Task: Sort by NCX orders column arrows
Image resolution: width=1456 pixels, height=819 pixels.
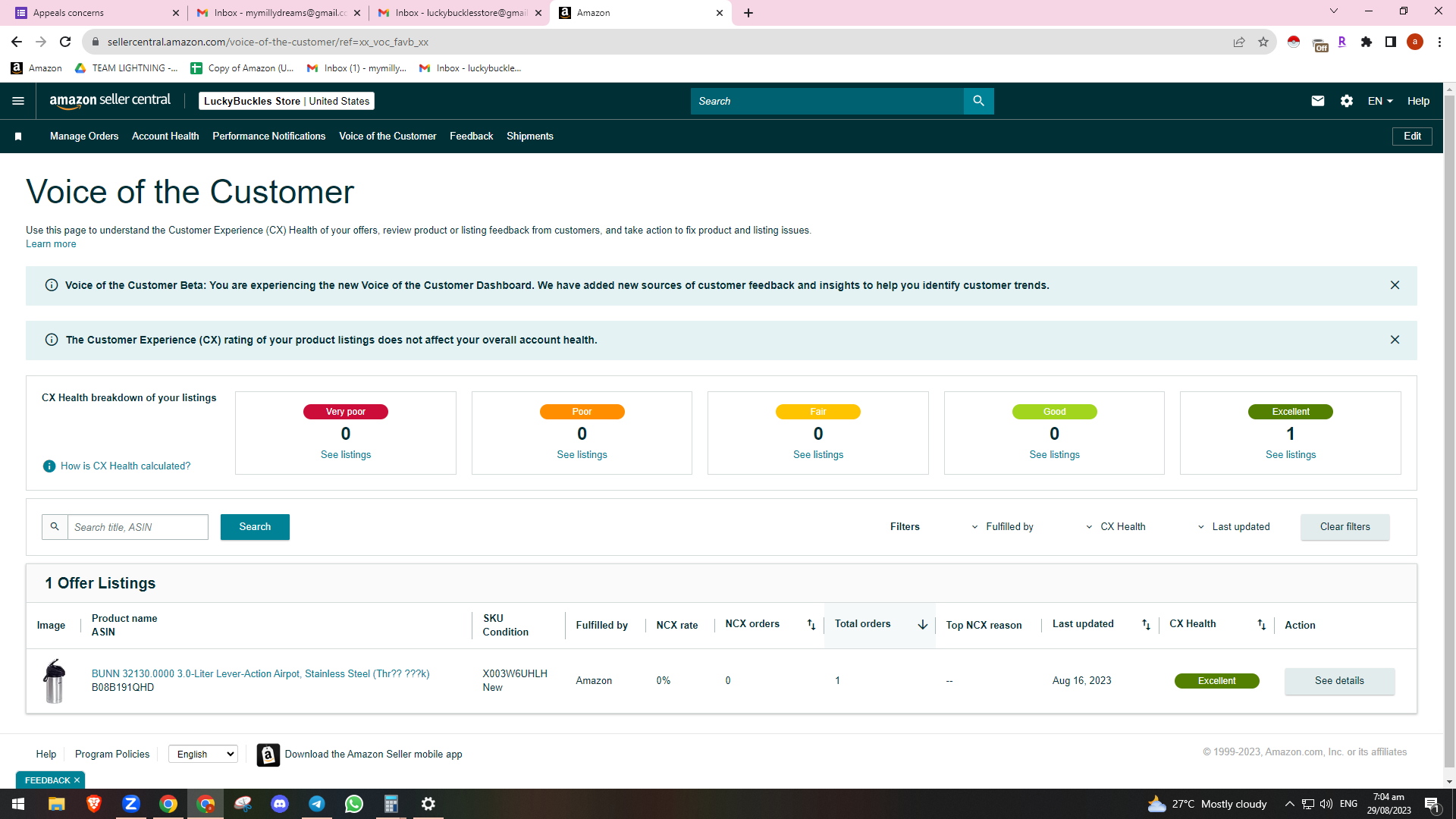Action: pyautogui.click(x=811, y=625)
